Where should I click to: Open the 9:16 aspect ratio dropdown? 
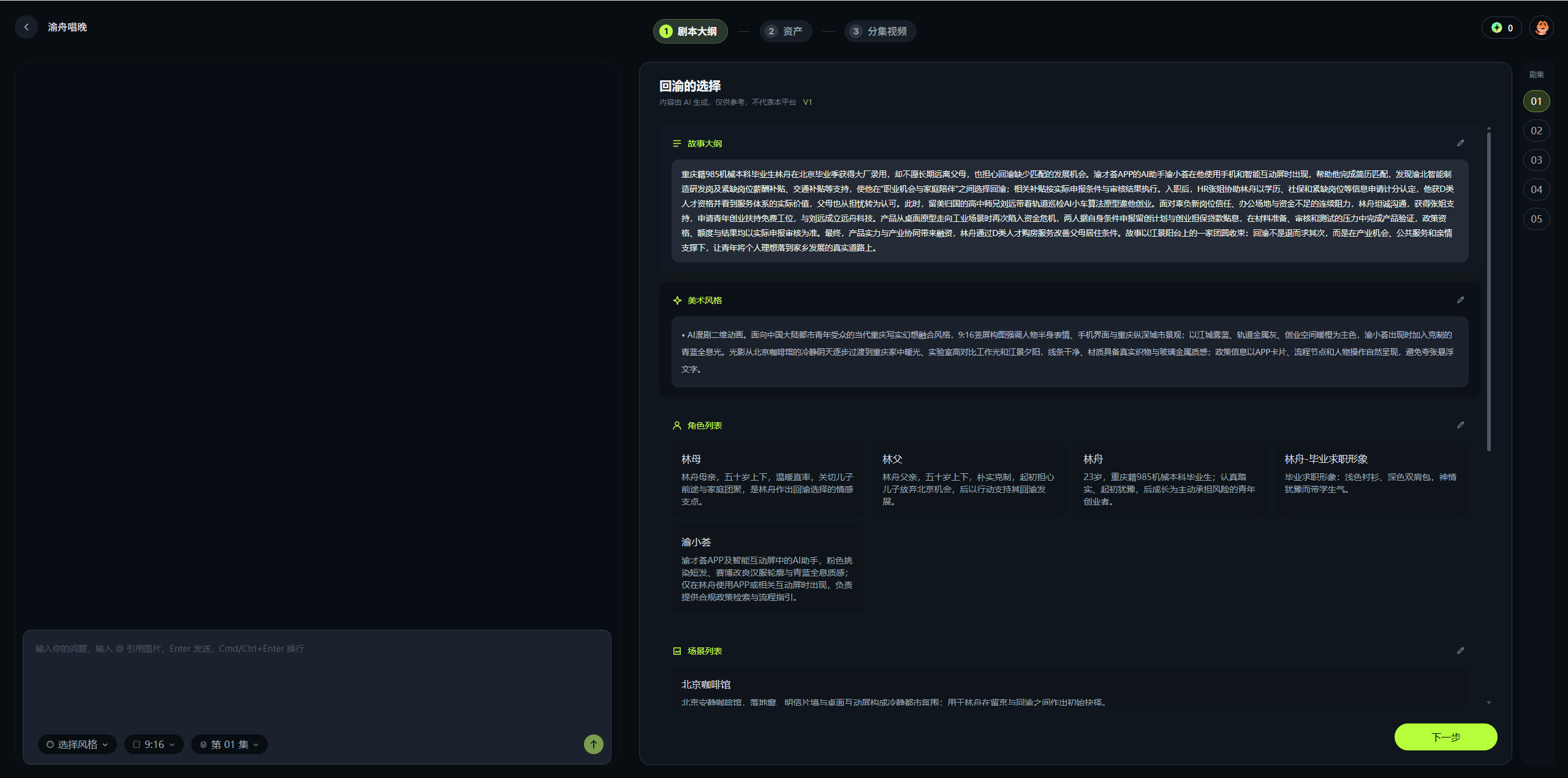click(x=154, y=744)
